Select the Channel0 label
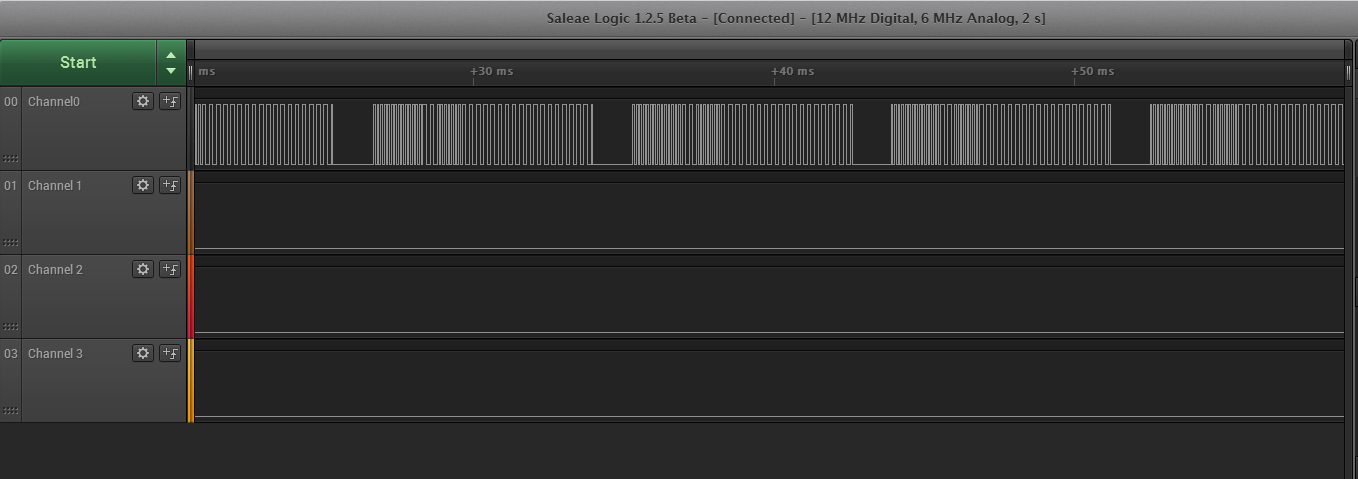The width and height of the screenshot is (1358, 479). [x=54, y=101]
